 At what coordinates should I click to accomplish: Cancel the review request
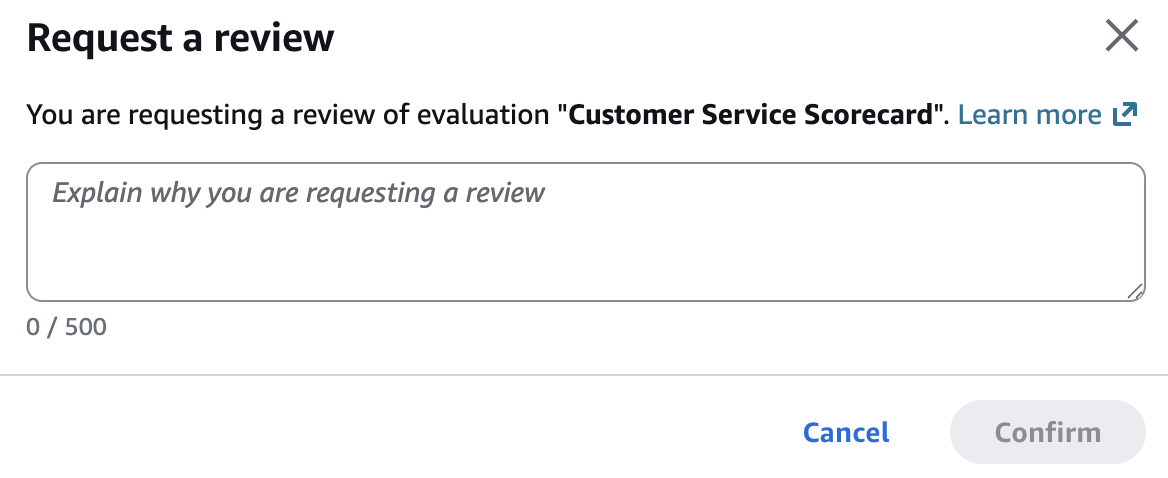click(x=846, y=433)
